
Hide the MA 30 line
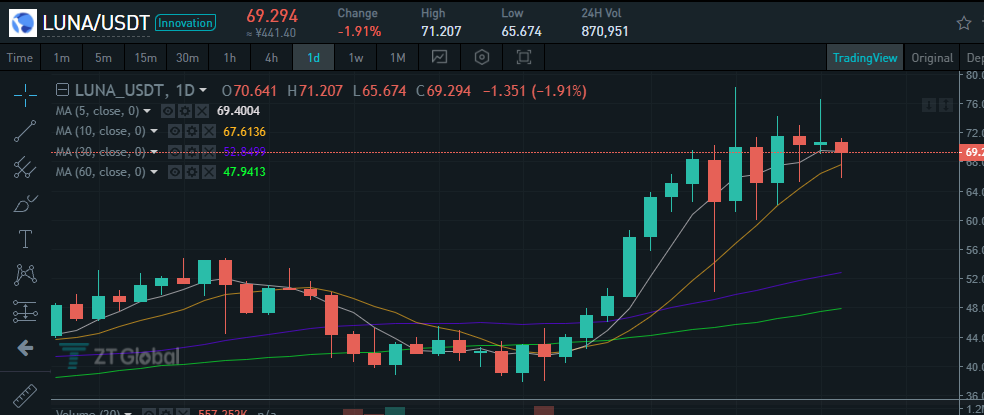coord(174,151)
